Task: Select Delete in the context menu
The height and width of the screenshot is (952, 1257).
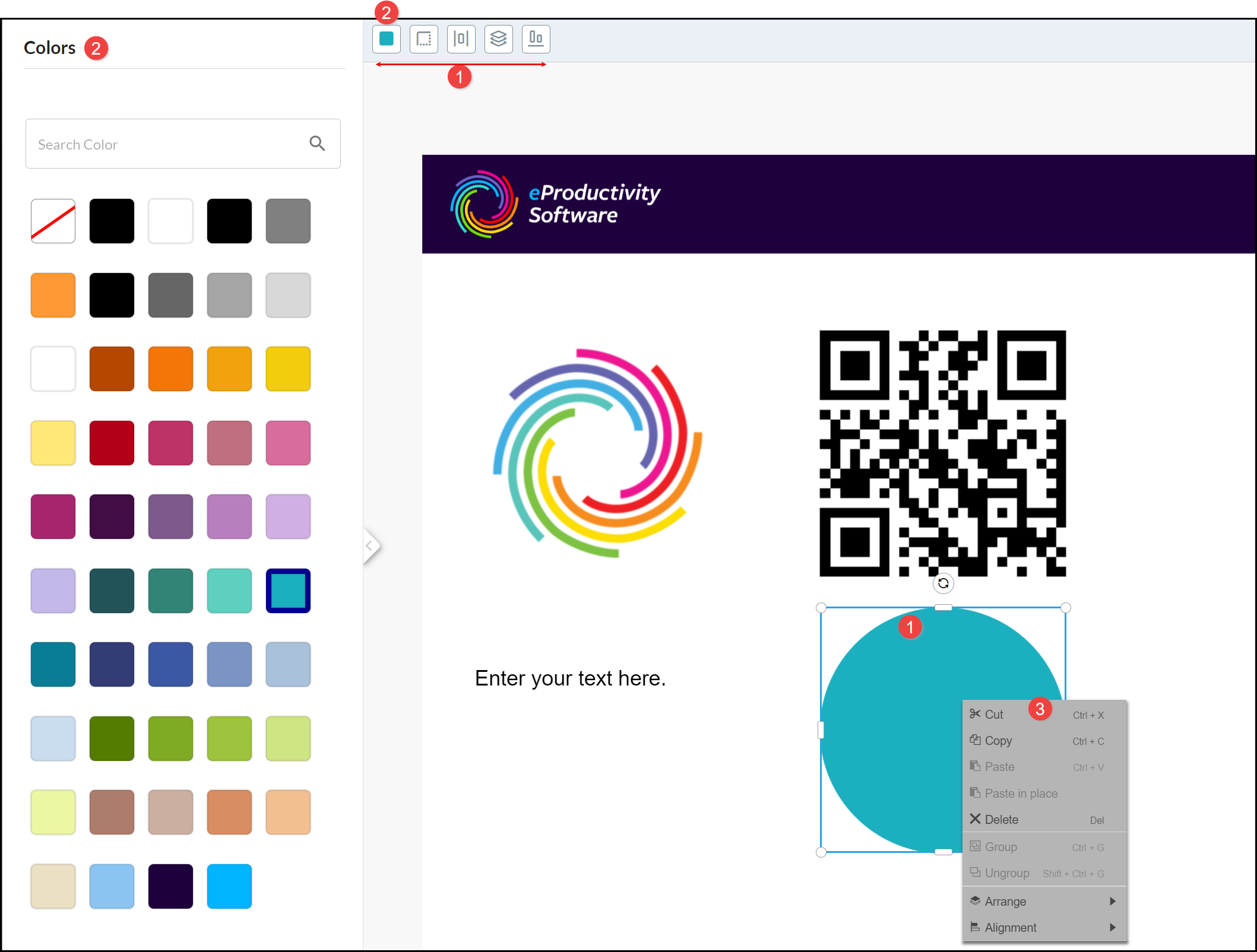Action: 1001,820
